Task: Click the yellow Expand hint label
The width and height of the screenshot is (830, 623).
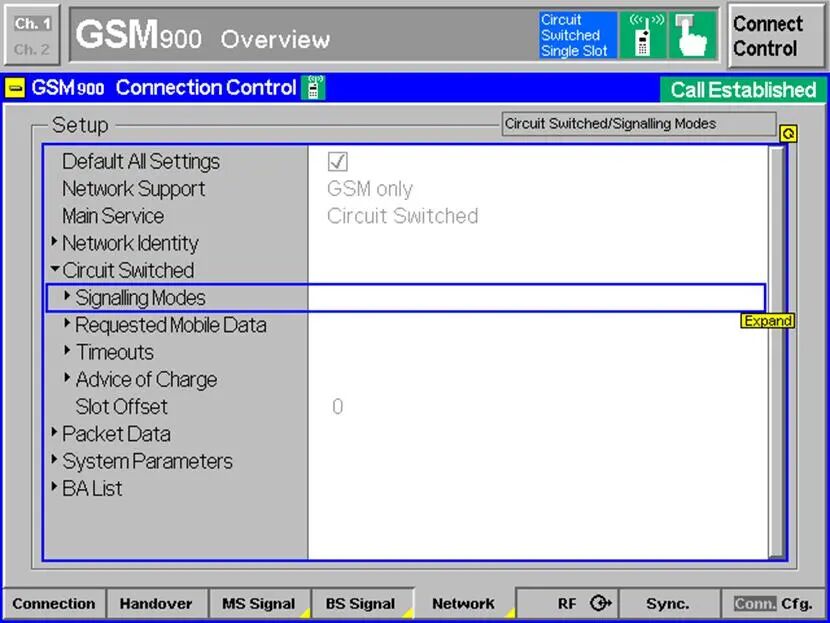Action: point(767,321)
